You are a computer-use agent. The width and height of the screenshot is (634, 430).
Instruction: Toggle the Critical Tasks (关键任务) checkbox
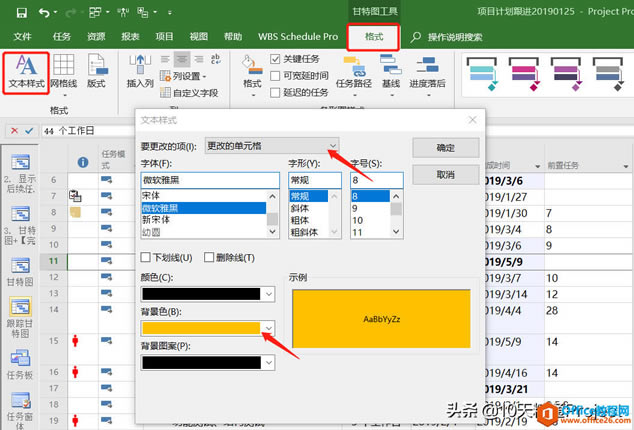point(276,59)
